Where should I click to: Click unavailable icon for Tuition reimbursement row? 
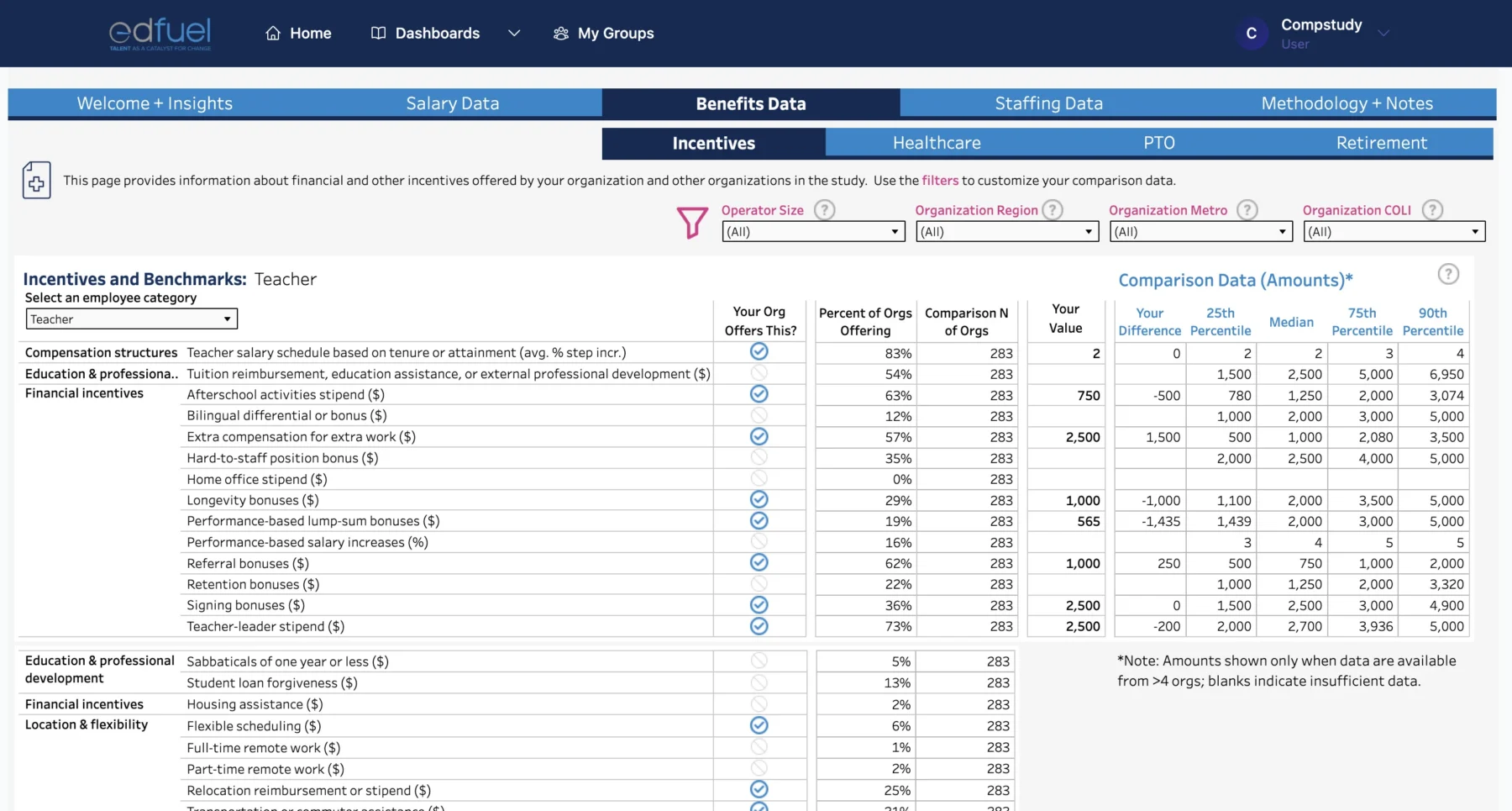759,372
